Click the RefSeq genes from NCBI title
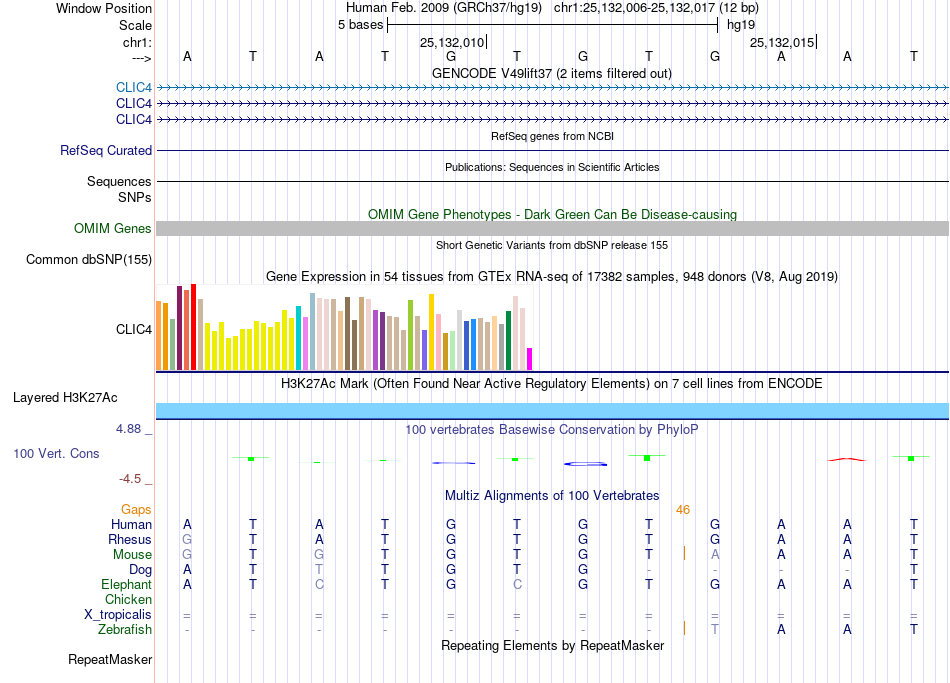The height and width of the screenshot is (683, 950). pos(552,136)
